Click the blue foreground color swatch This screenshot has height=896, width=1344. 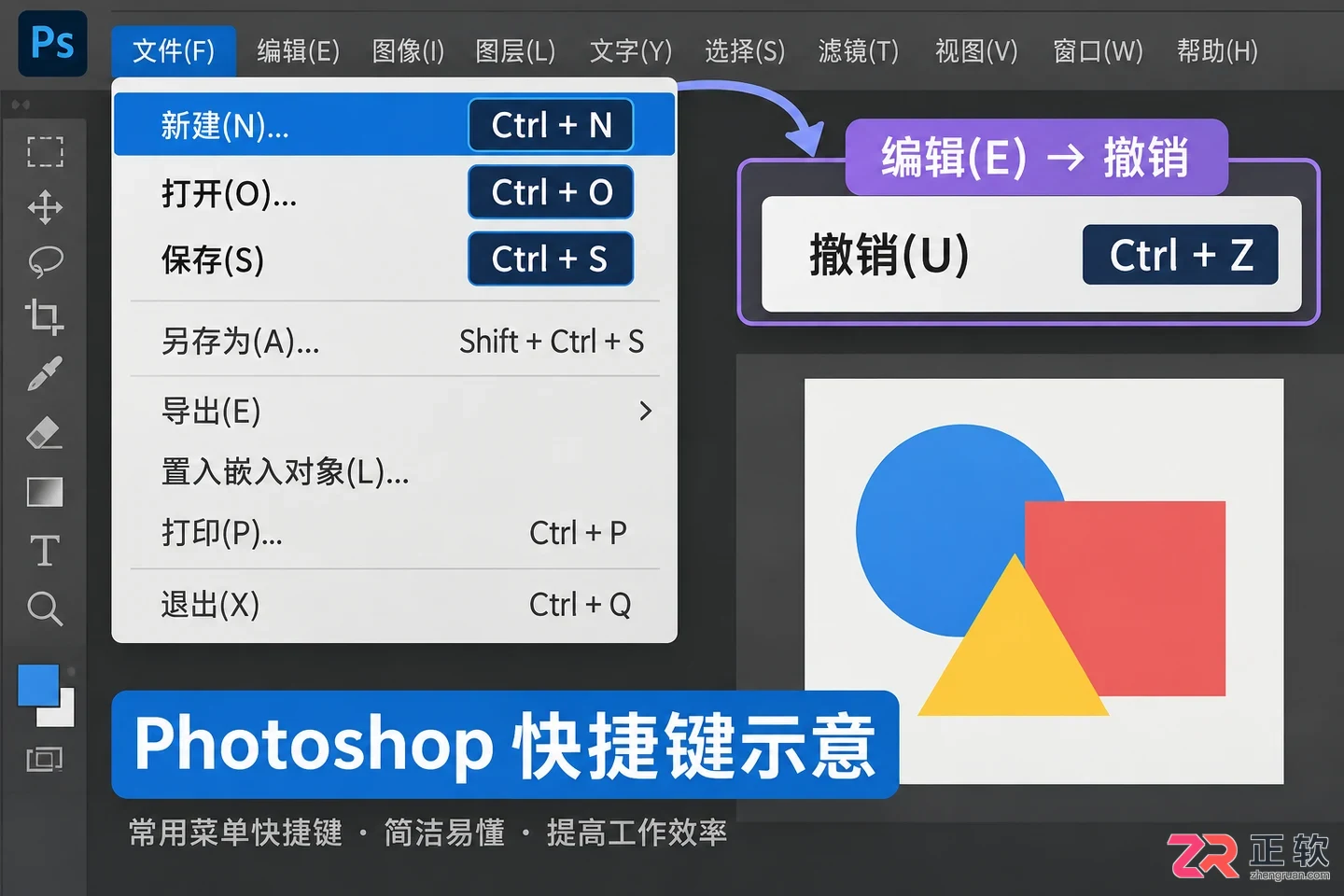click(37, 686)
